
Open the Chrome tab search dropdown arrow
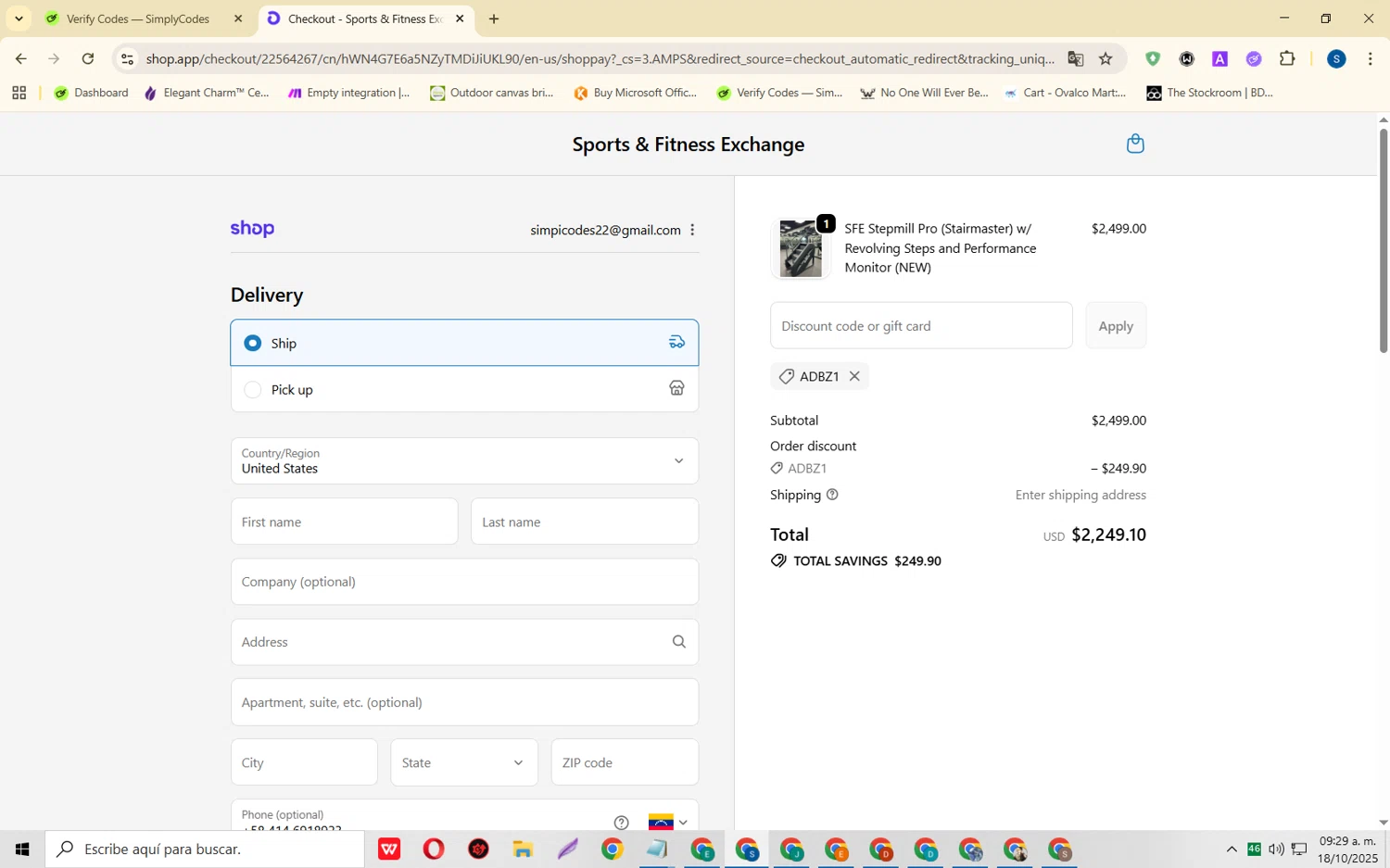point(19,19)
